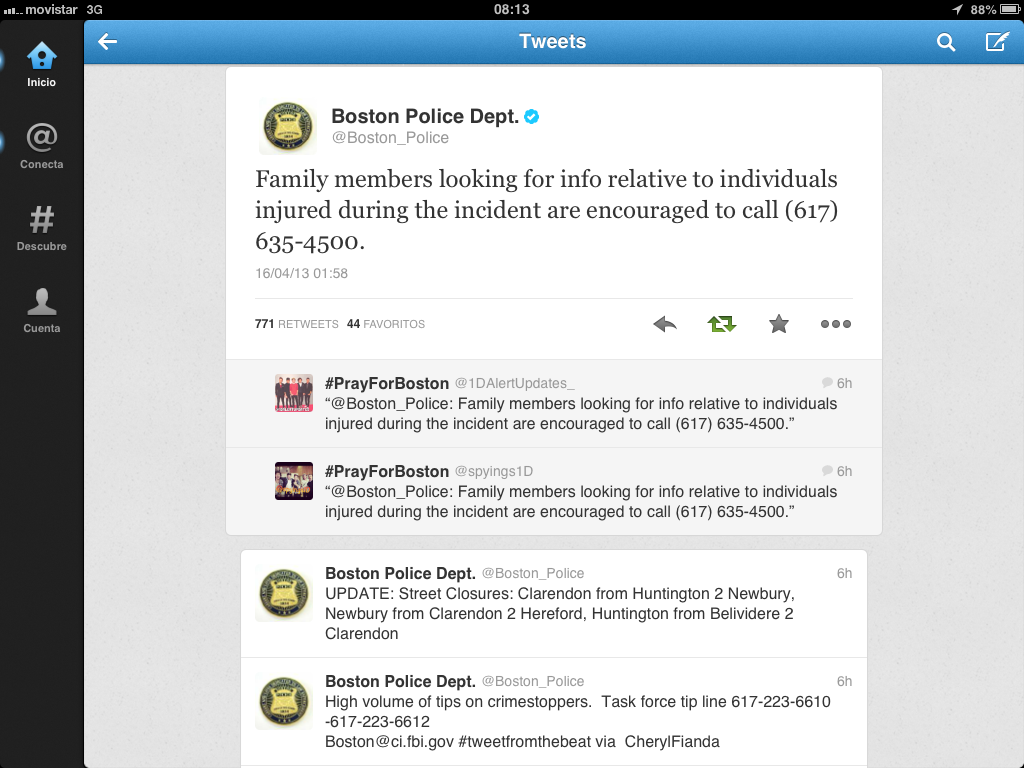
Task: Go to the Cuenta profile tab
Action: point(41,311)
